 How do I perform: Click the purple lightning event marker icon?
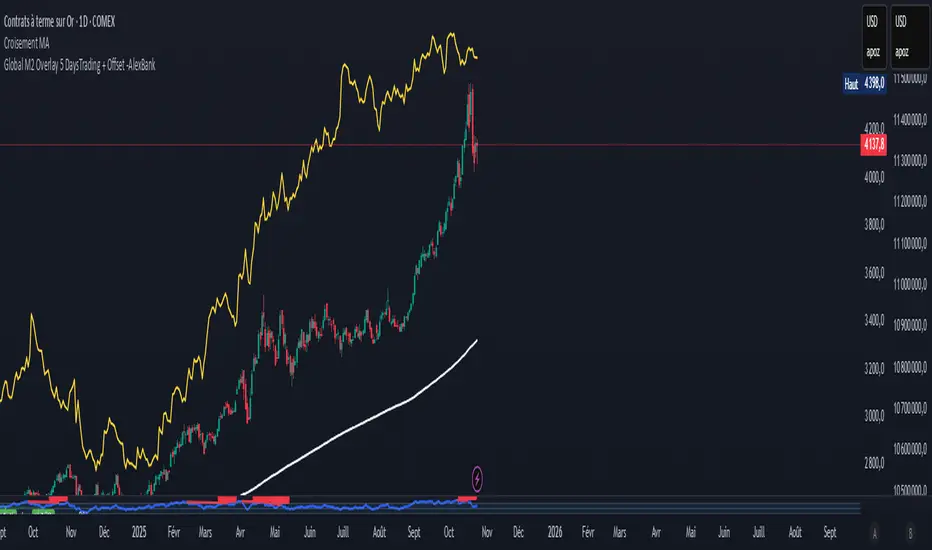[x=477, y=479]
